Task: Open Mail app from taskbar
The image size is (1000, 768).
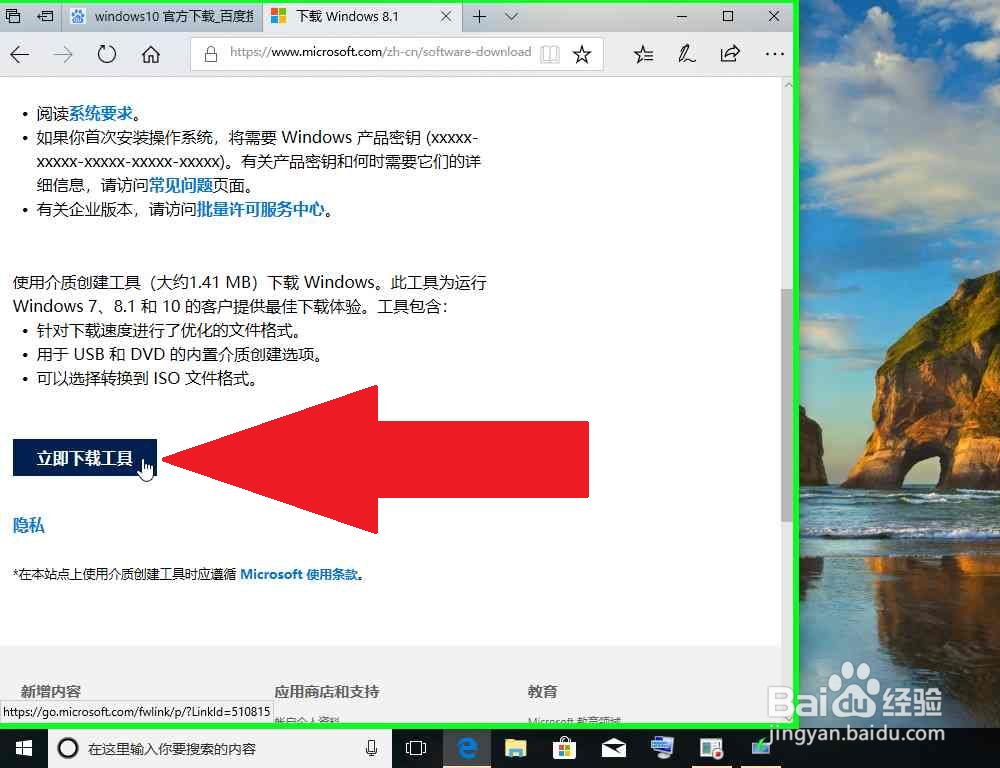Action: (614, 748)
